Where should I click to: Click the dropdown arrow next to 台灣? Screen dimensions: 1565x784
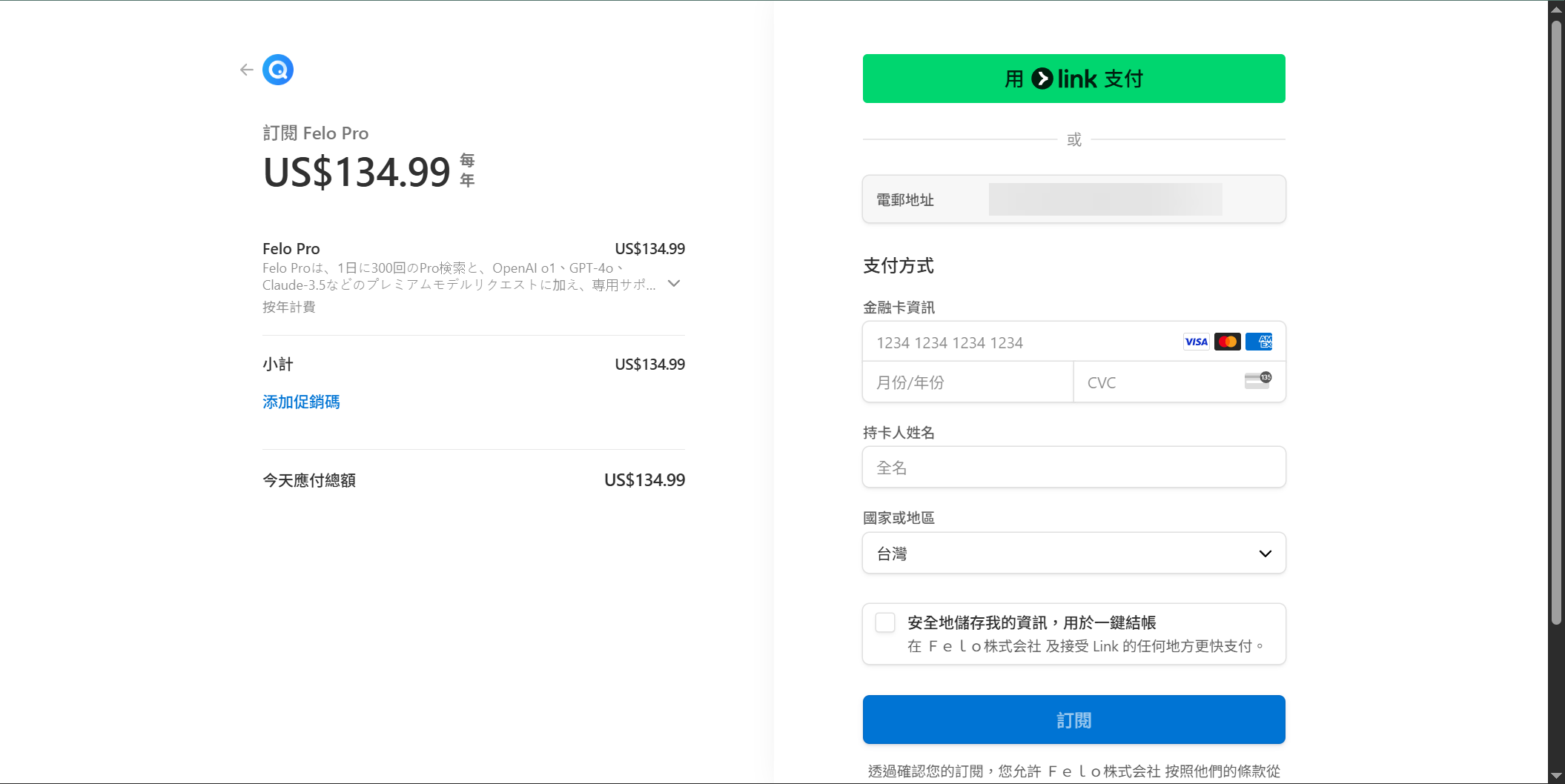[x=1265, y=554]
